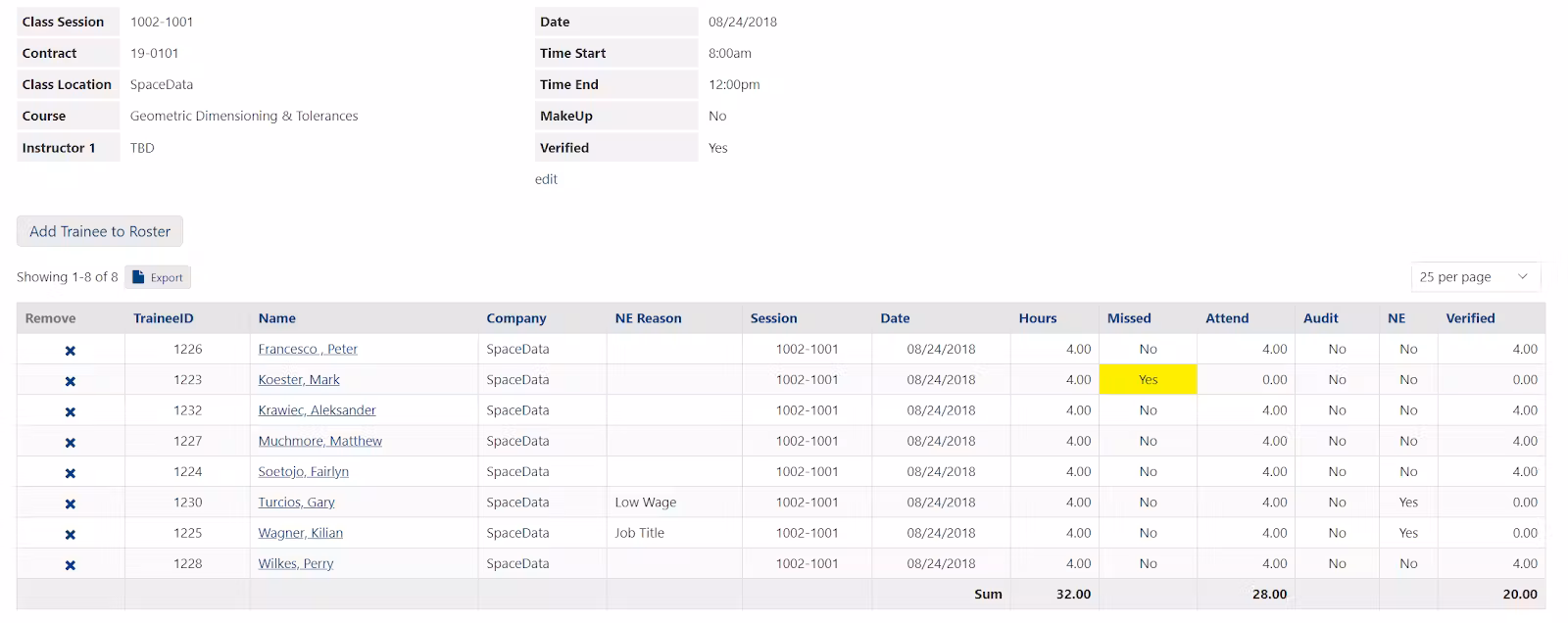The width and height of the screenshot is (1568, 623).
Task: Click the yellow highlighted Missed Yes cell
Action: click(1148, 380)
